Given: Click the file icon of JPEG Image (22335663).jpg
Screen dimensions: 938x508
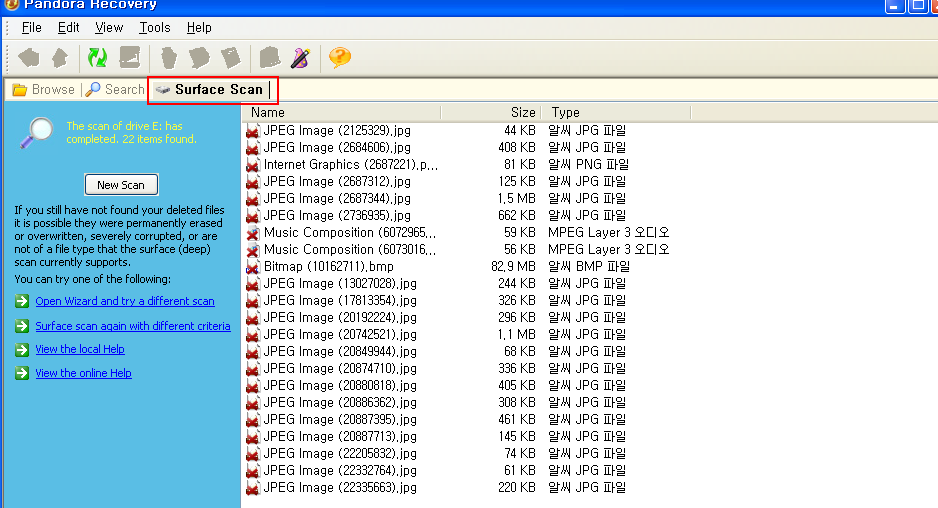Looking at the screenshot, I should click(253, 488).
